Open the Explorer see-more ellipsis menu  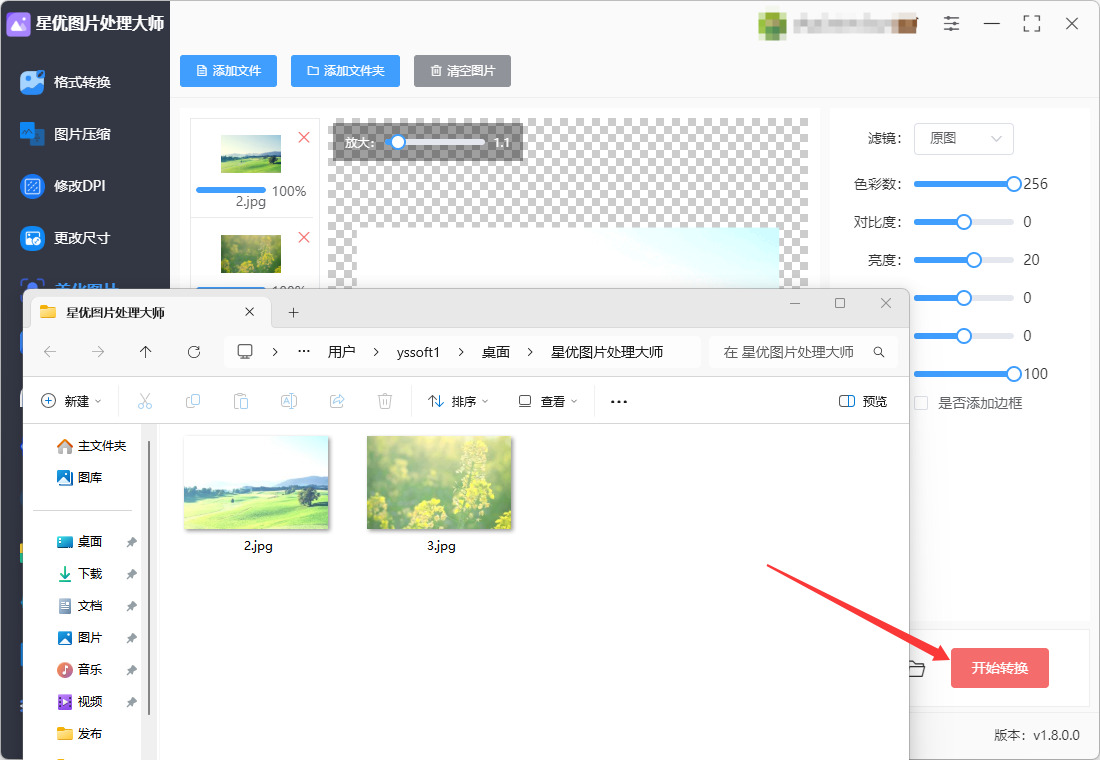click(619, 401)
